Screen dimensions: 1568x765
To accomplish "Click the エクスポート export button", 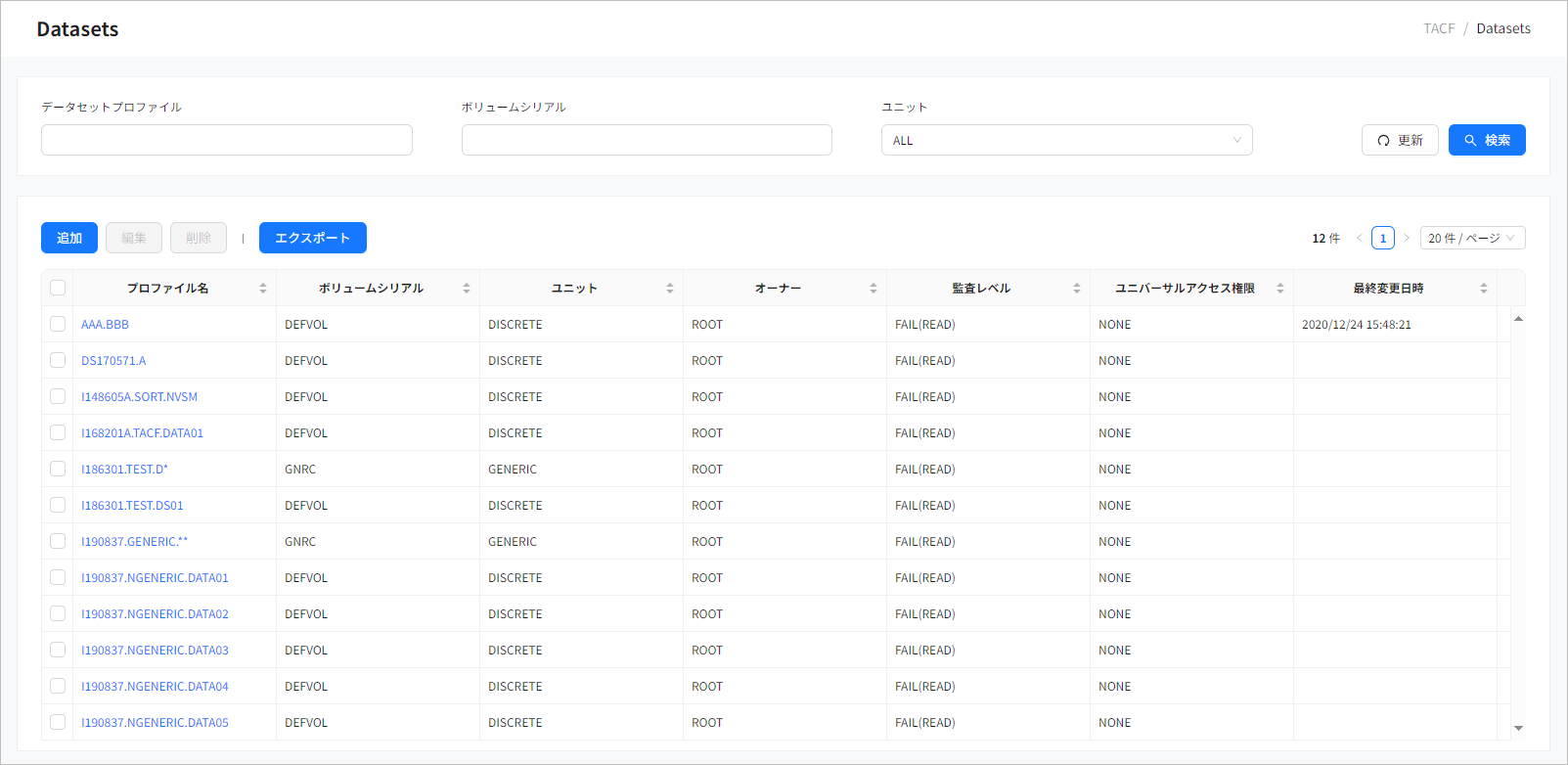I will pyautogui.click(x=313, y=238).
